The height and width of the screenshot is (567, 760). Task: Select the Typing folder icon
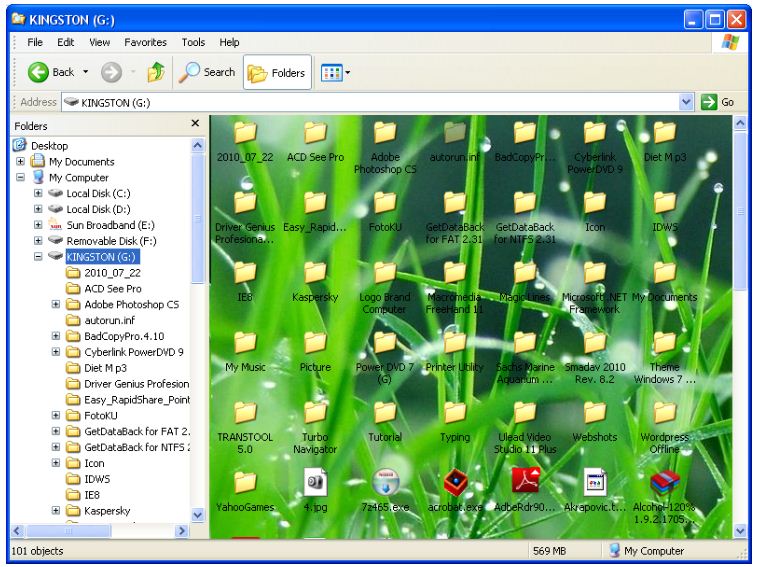point(455,412)
